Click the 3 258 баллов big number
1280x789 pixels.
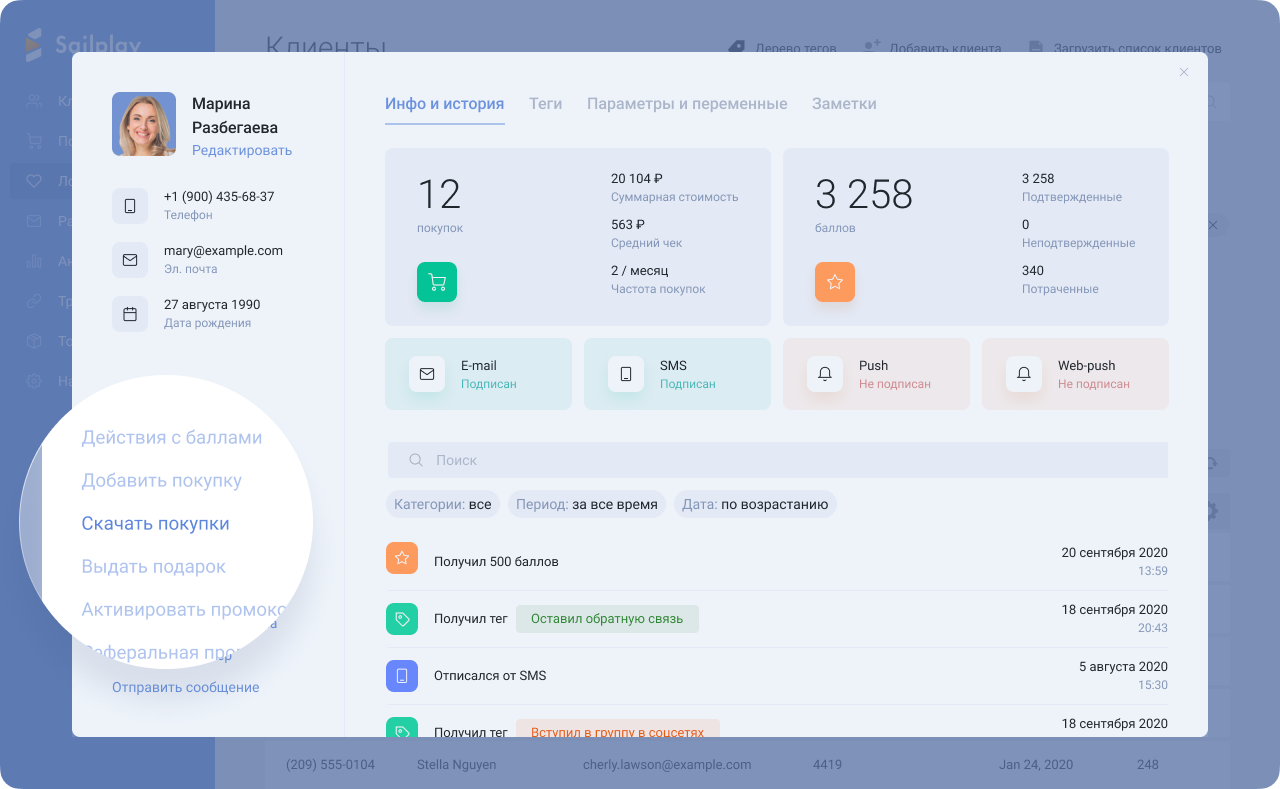coord(864,194)
